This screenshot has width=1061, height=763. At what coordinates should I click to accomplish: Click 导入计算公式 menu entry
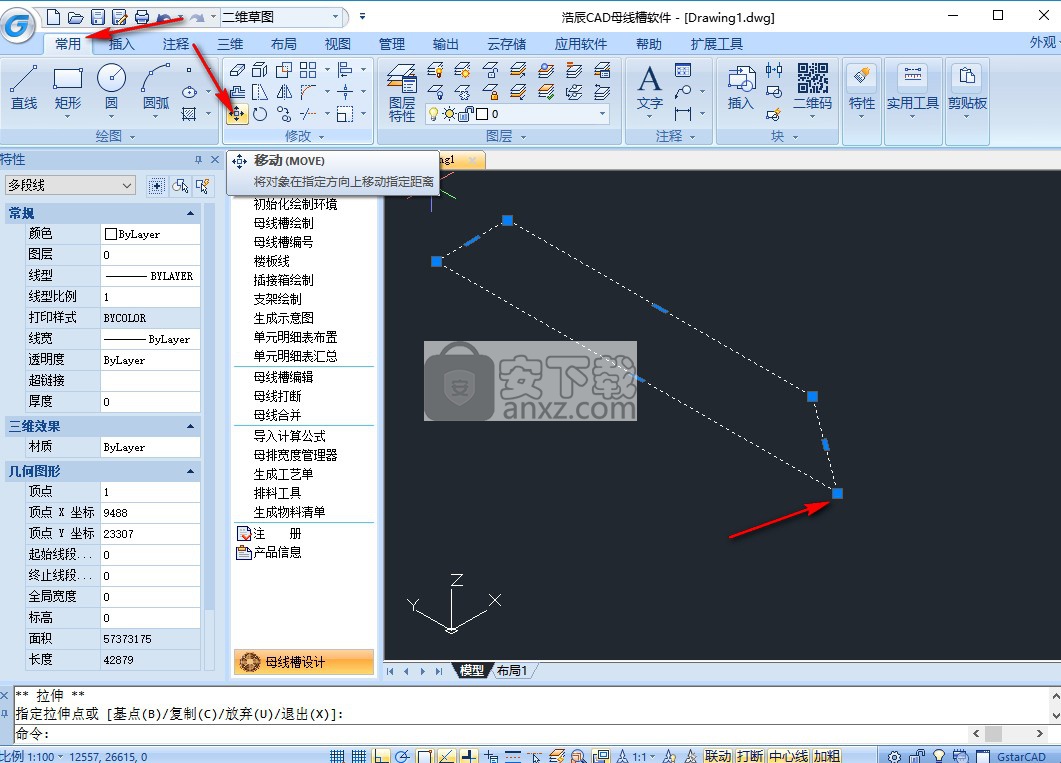(290, 436)
